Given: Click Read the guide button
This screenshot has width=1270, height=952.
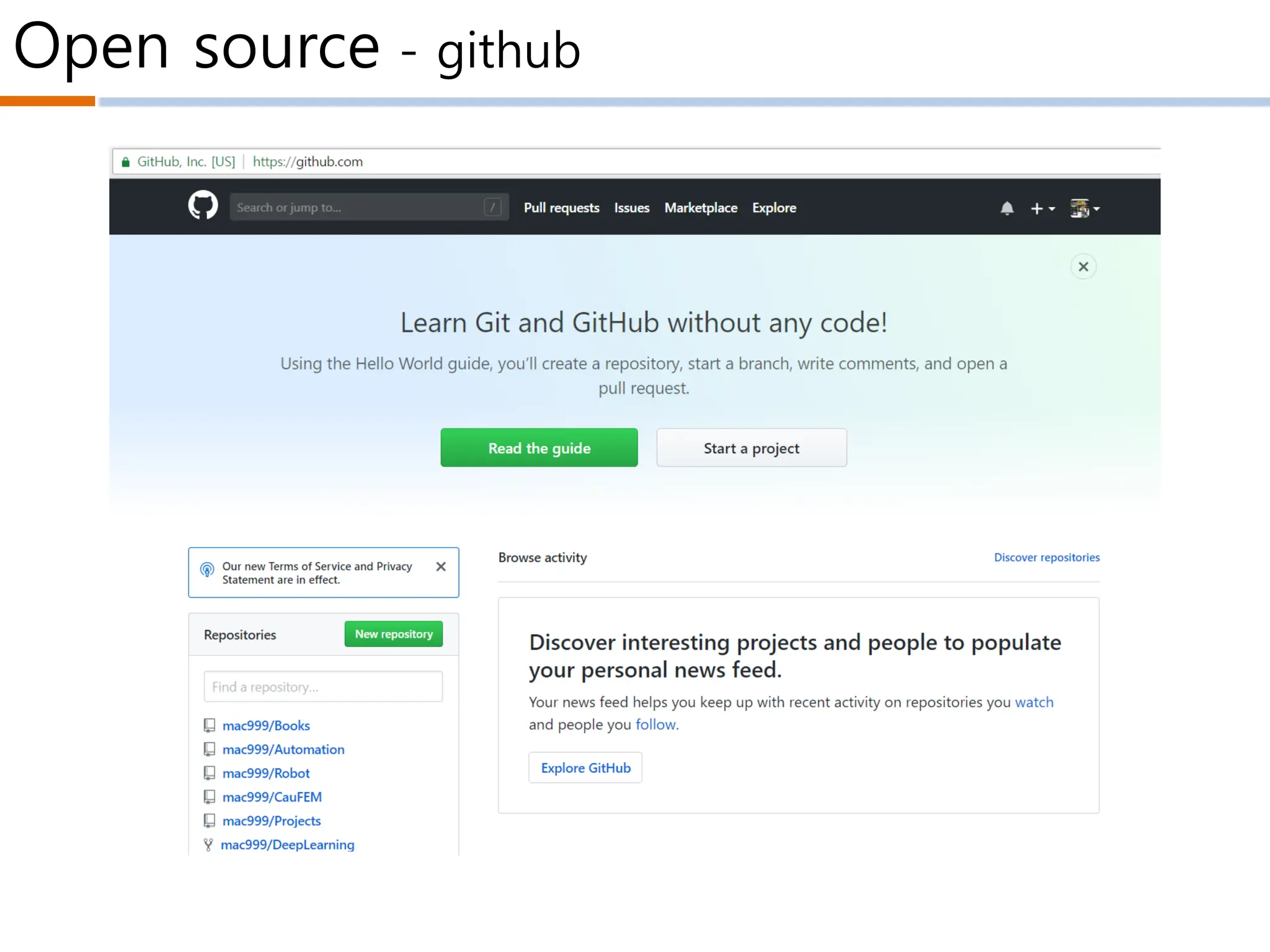Looking at the screenshot, I should click(x=540, y=447).
